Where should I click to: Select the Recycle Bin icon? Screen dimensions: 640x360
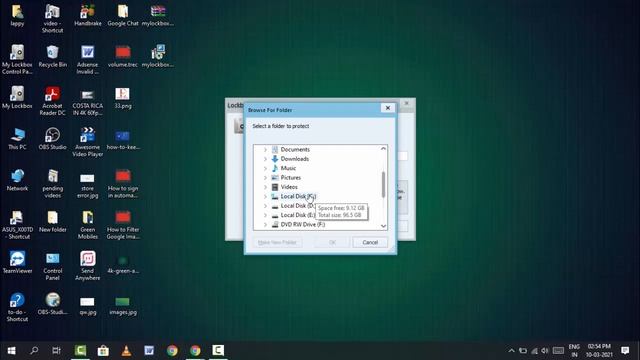(x=52, y=56)
